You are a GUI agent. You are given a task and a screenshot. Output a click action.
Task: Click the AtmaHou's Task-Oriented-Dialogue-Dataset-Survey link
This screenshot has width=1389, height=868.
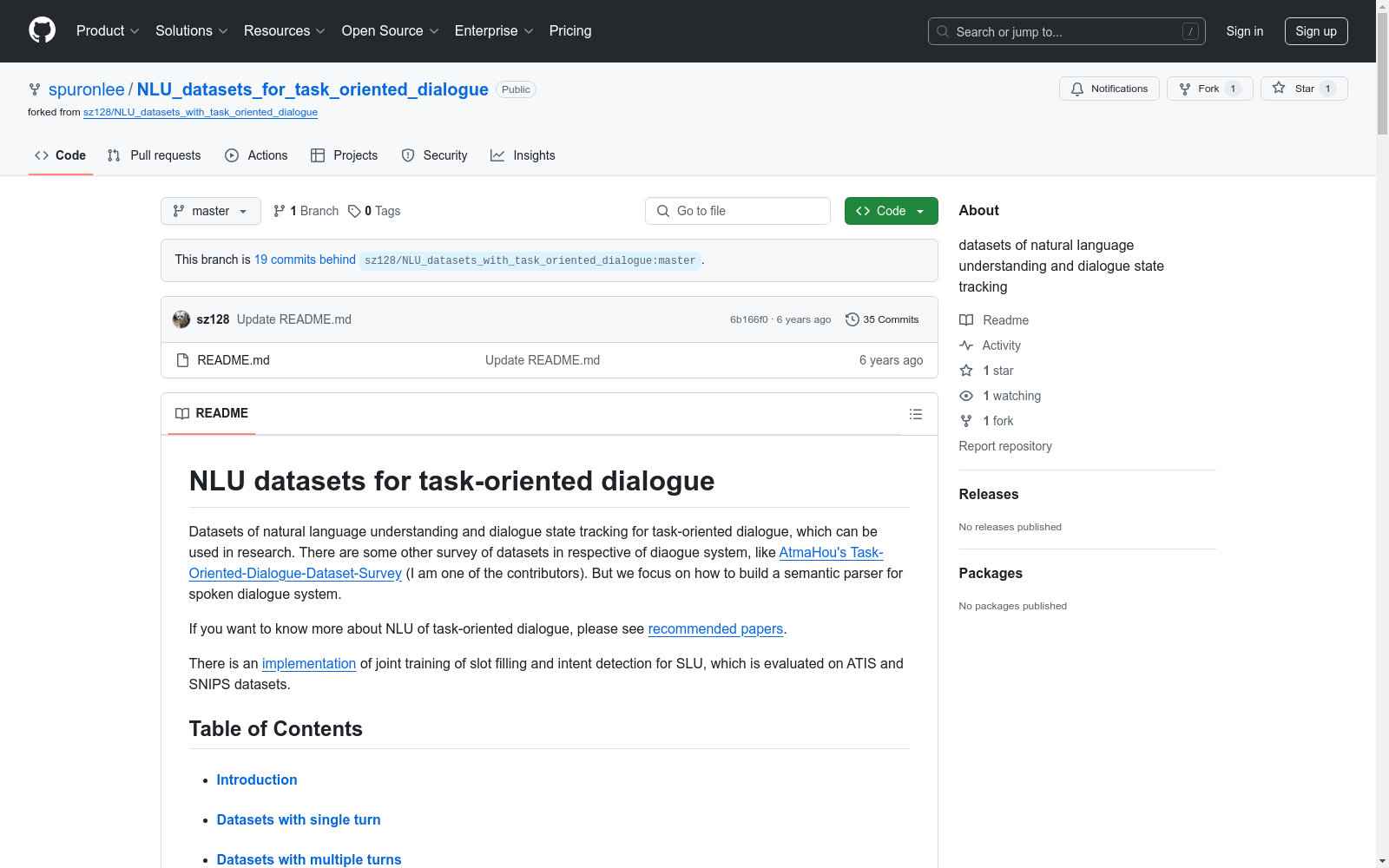pyautogui.click(x=537, y=562)
